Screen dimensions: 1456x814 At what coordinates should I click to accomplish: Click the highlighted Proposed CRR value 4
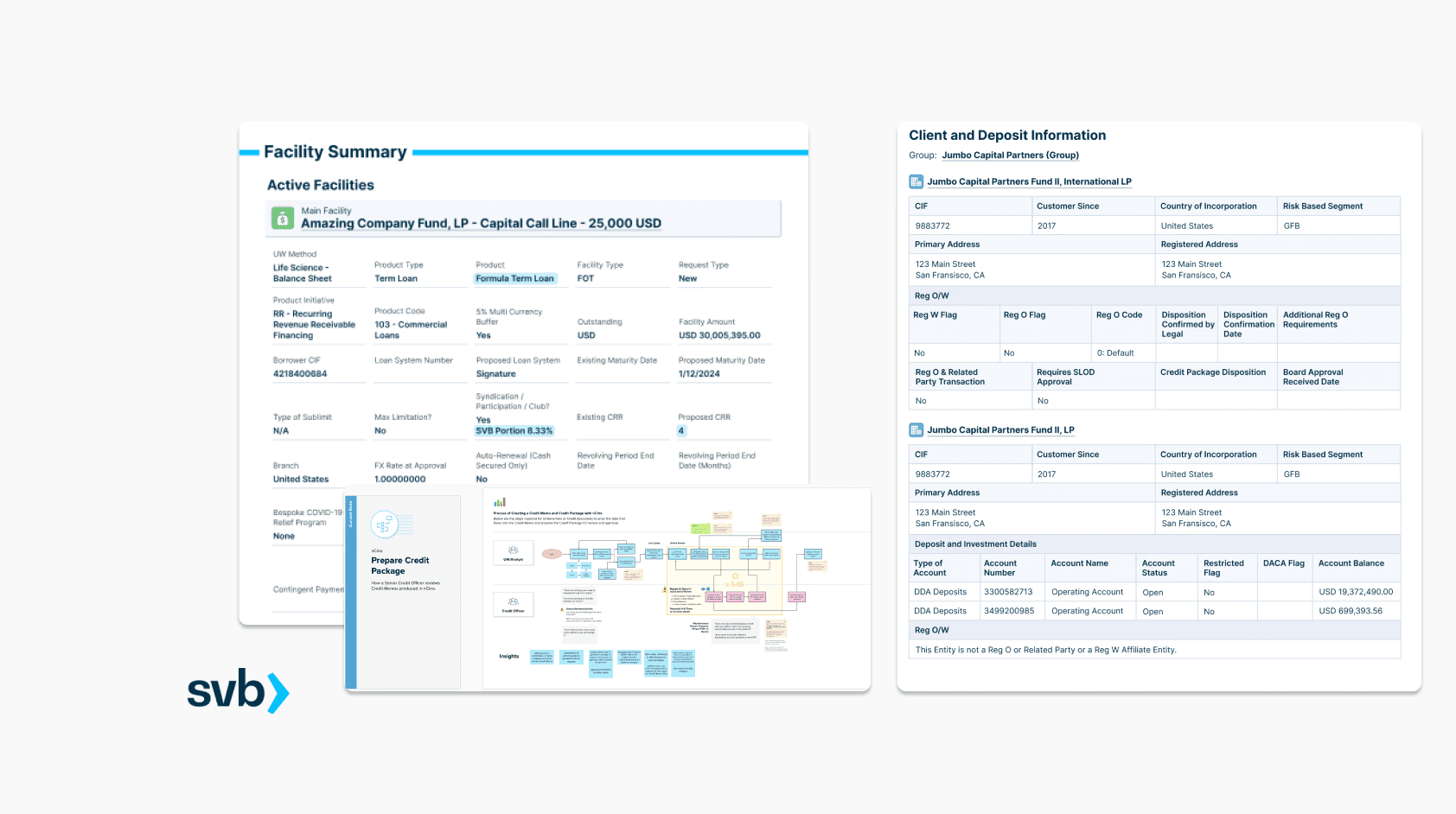[681, 430]
